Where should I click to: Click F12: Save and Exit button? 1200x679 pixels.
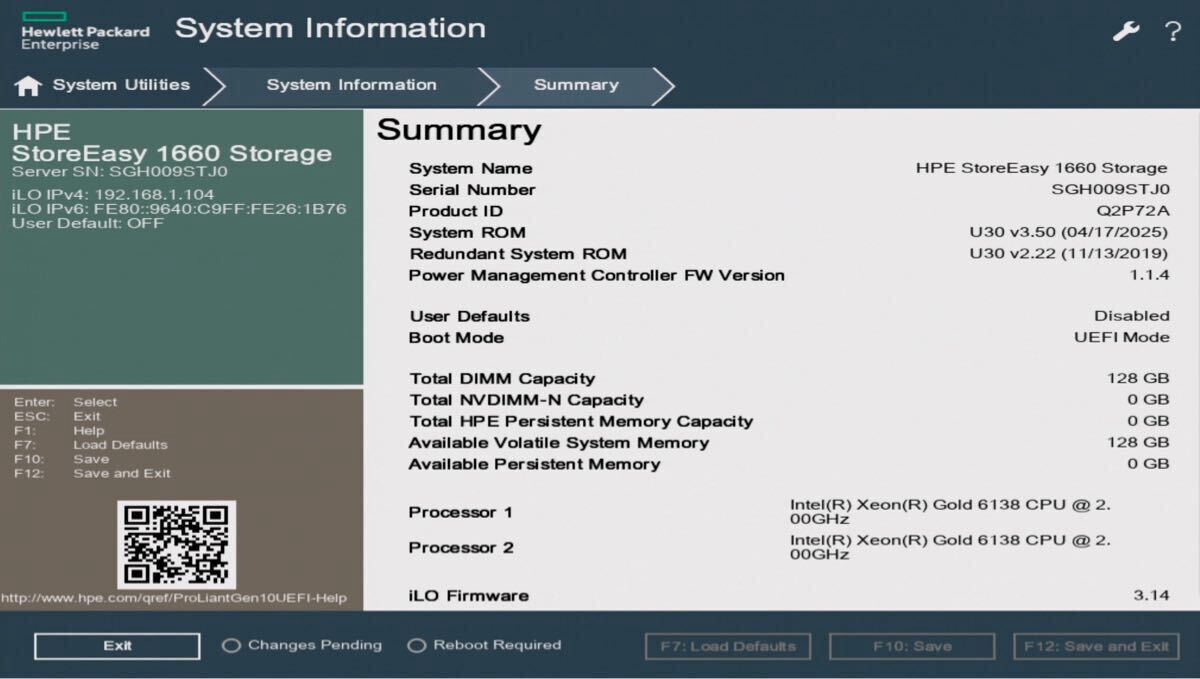1096,646
